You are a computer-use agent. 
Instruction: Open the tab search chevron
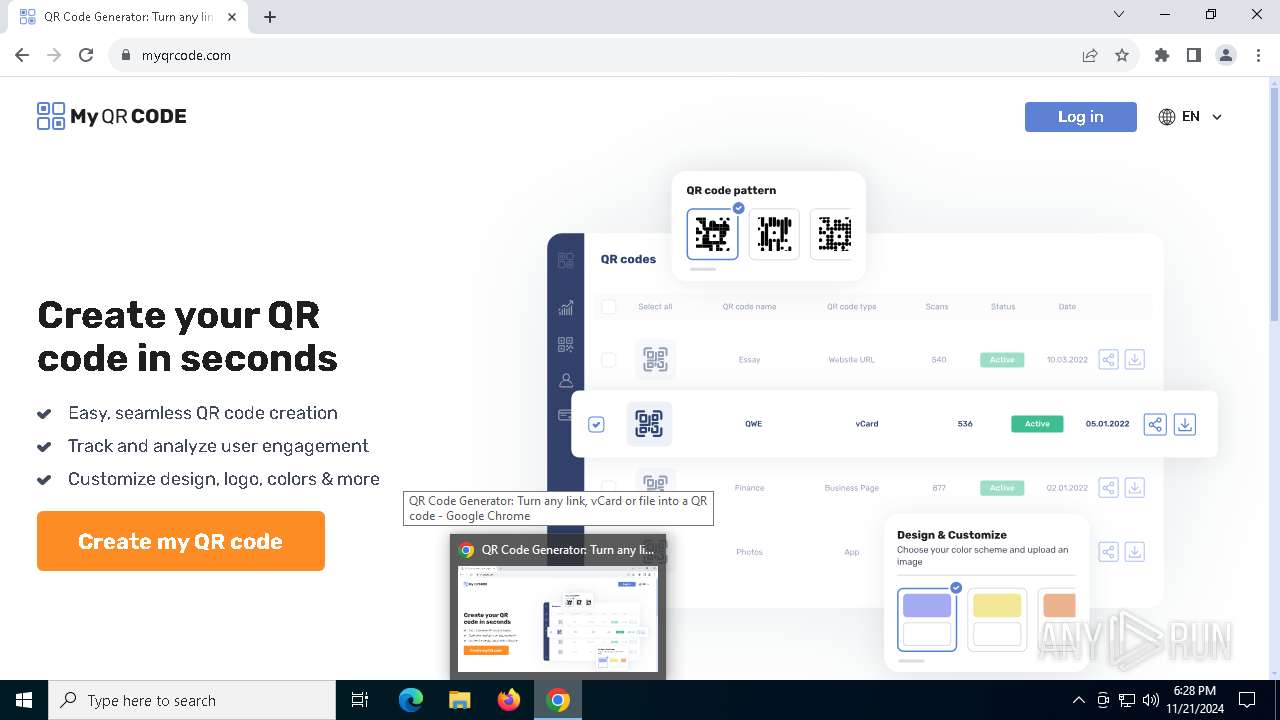[x=1119, y=14]
